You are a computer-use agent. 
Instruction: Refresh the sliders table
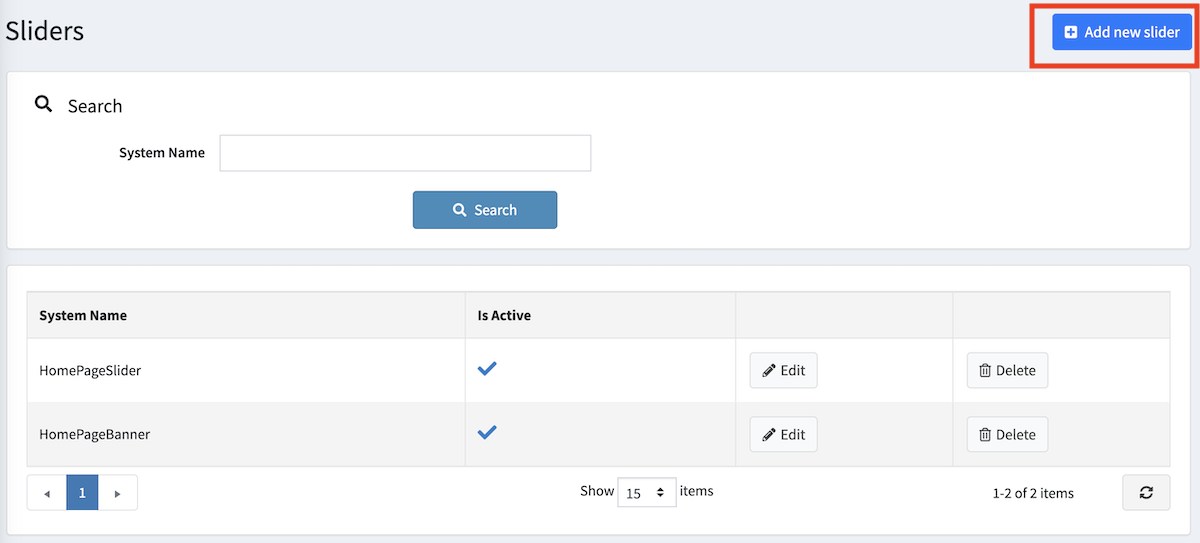point(1146,492)
